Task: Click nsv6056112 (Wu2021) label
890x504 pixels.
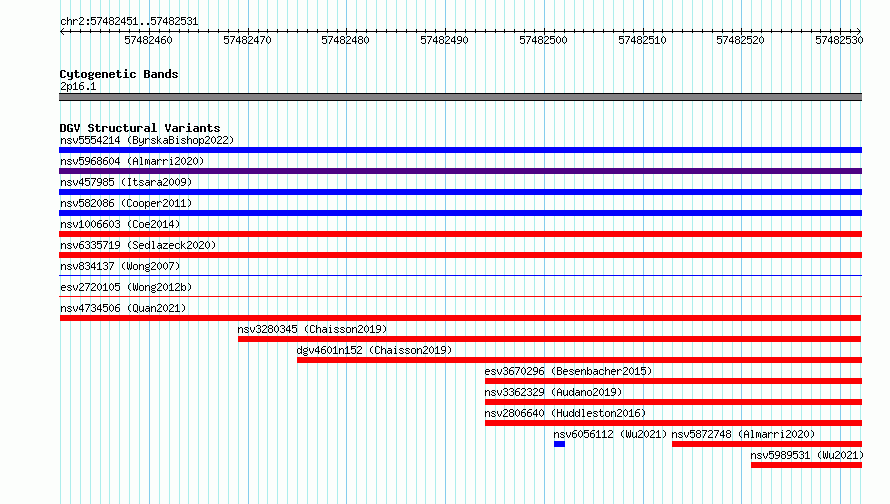Action: (610, 434)
